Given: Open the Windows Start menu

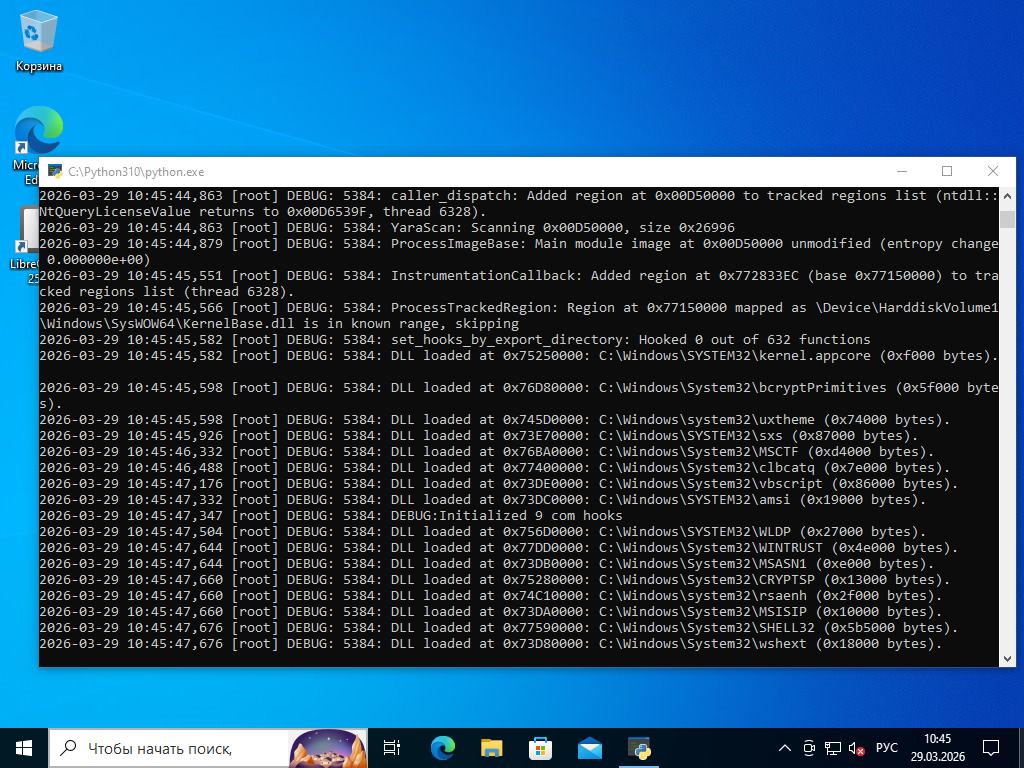Looking at the screenshot, I should [24, 747].
